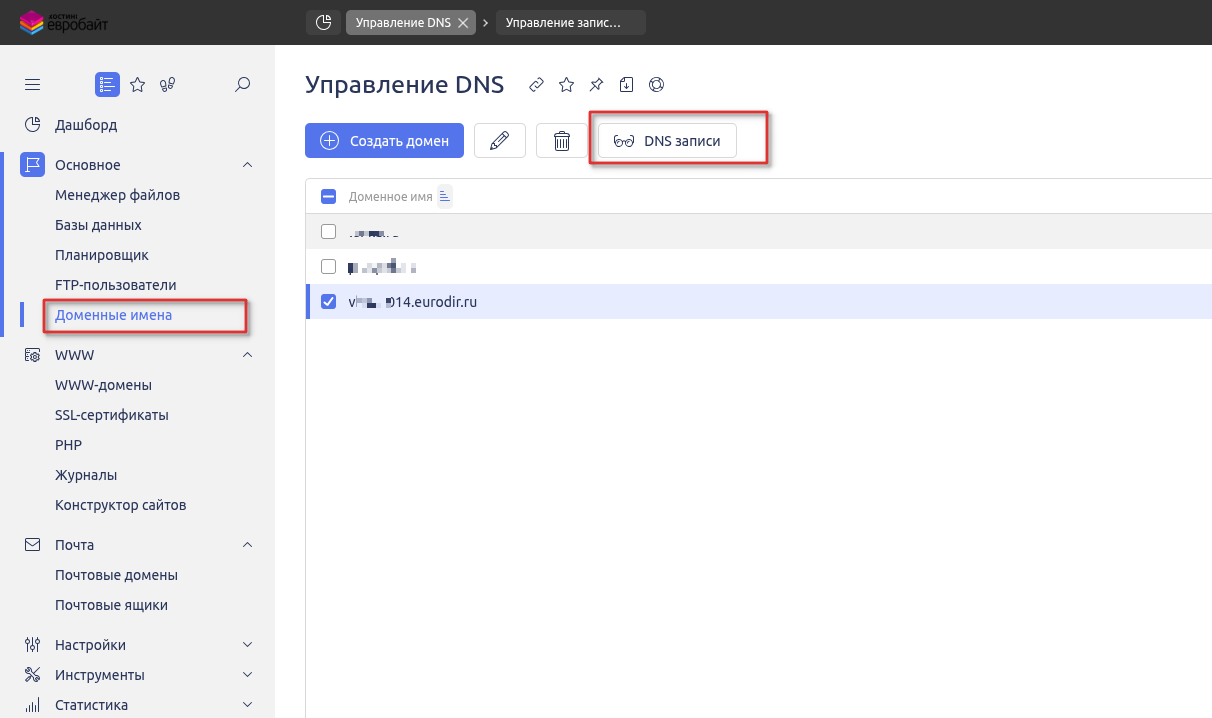Expand the Настройки section
Viewport: 1212px width, 718px height.
click(247, 644)
